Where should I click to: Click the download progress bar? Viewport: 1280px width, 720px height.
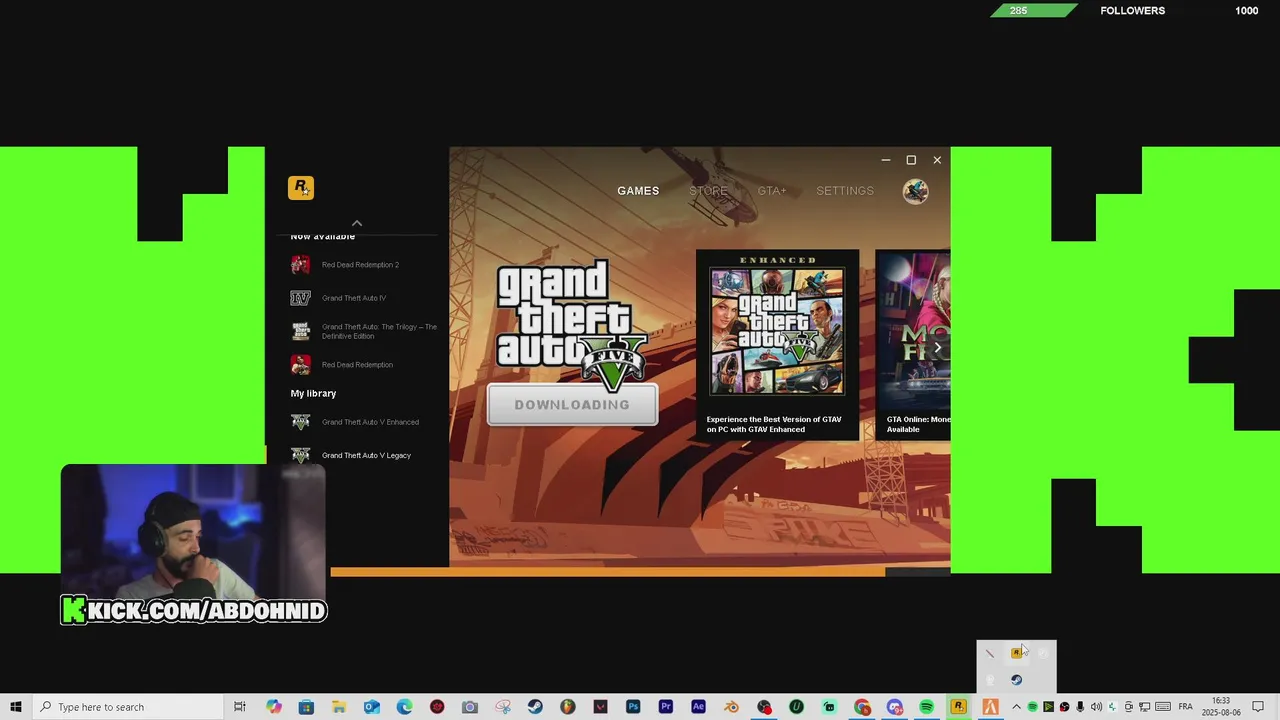(640, 572)
